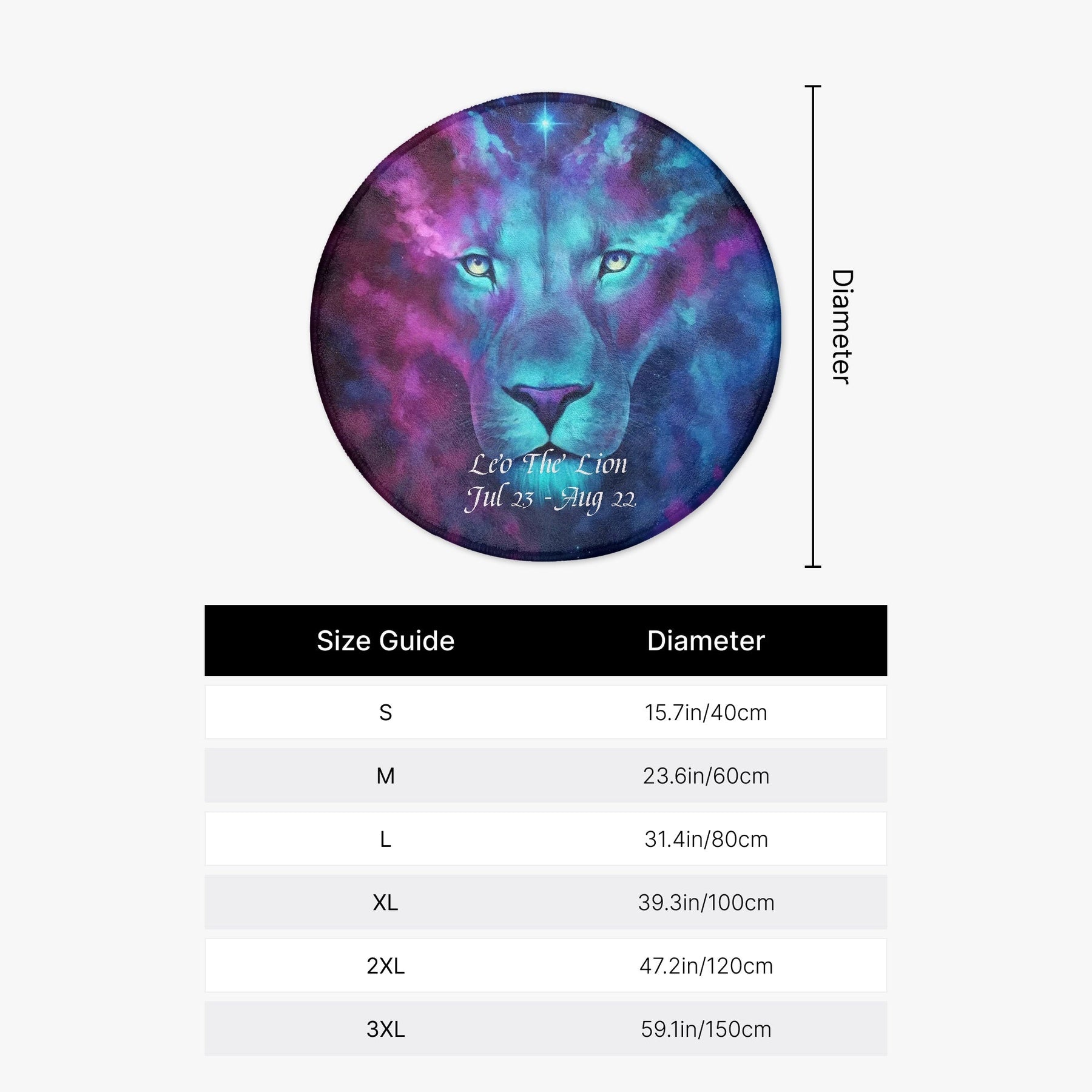Select the M size label
This screenshot has width=1092, height=1092.
[386, 776]
